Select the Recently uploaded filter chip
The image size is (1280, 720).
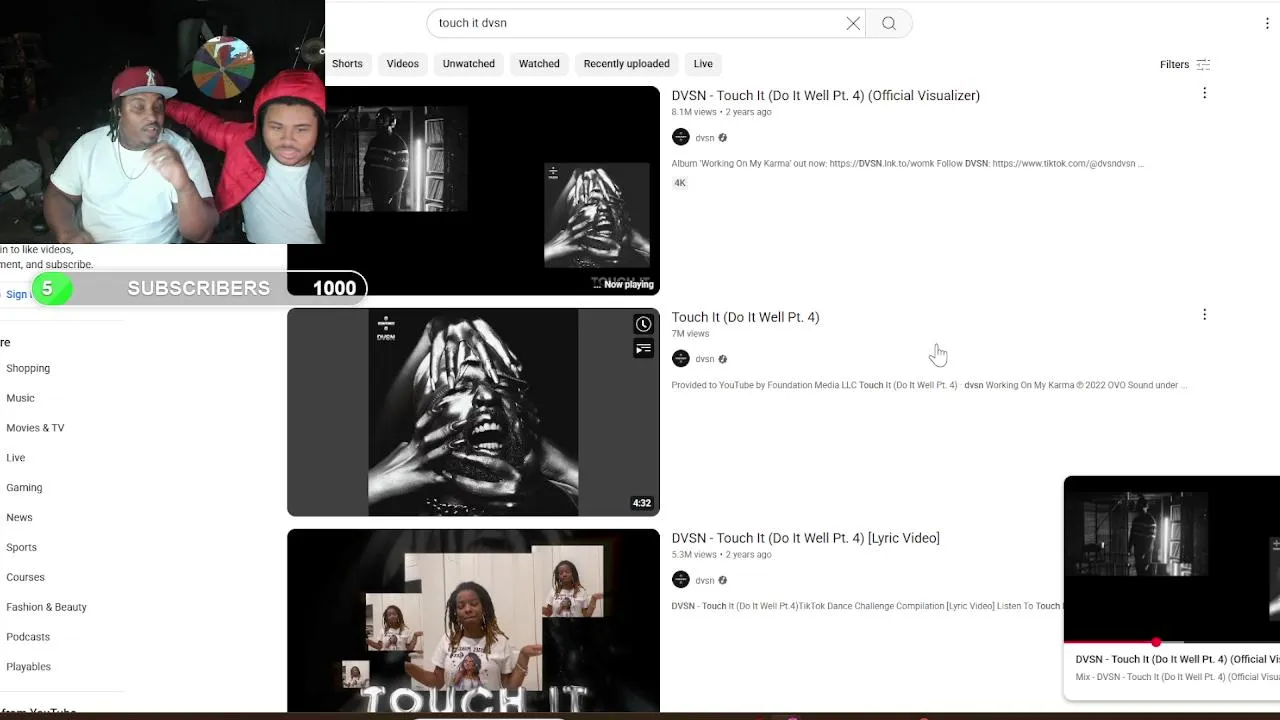(627, 64)
